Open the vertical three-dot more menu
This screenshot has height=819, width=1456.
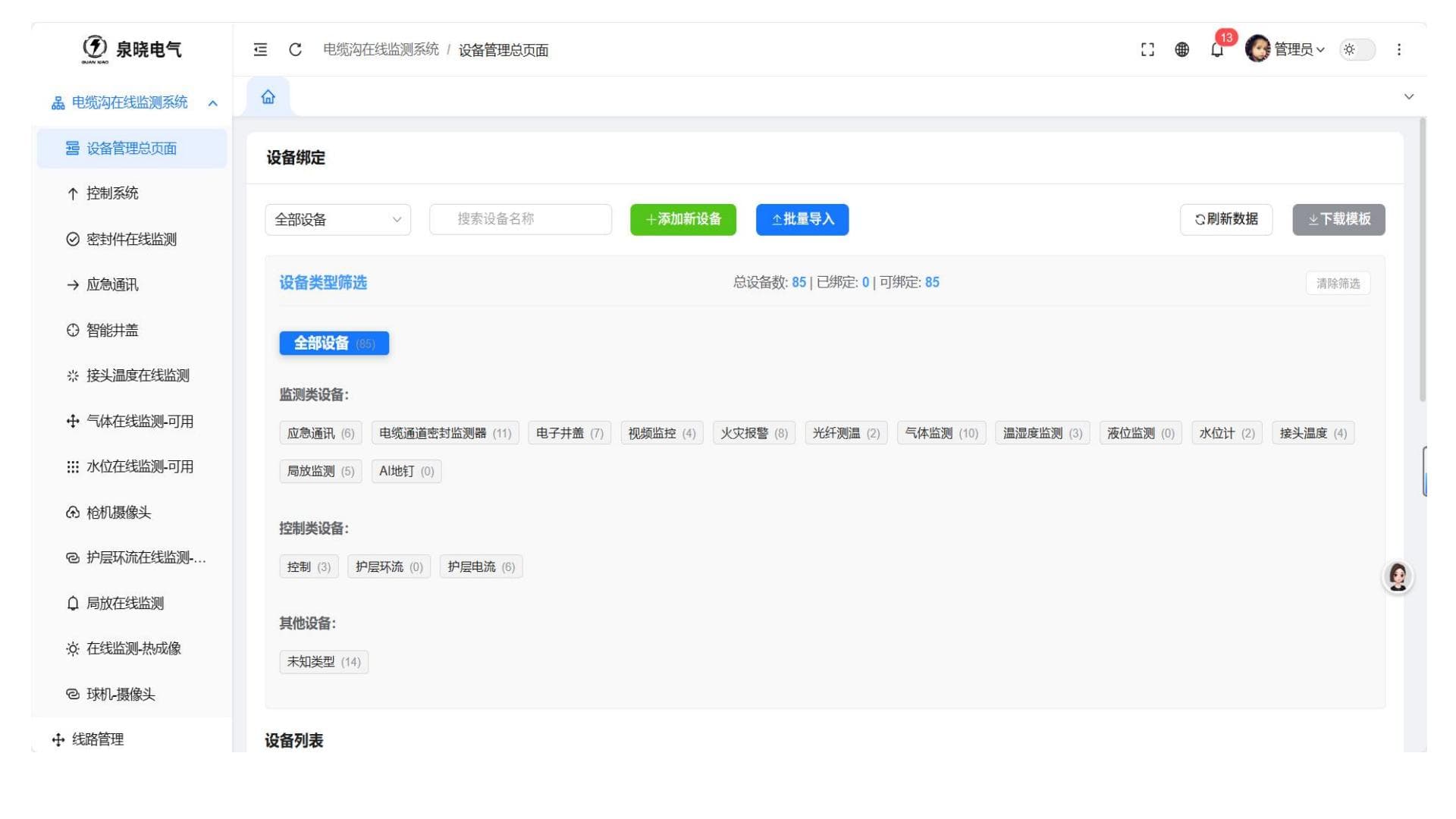1399,49
